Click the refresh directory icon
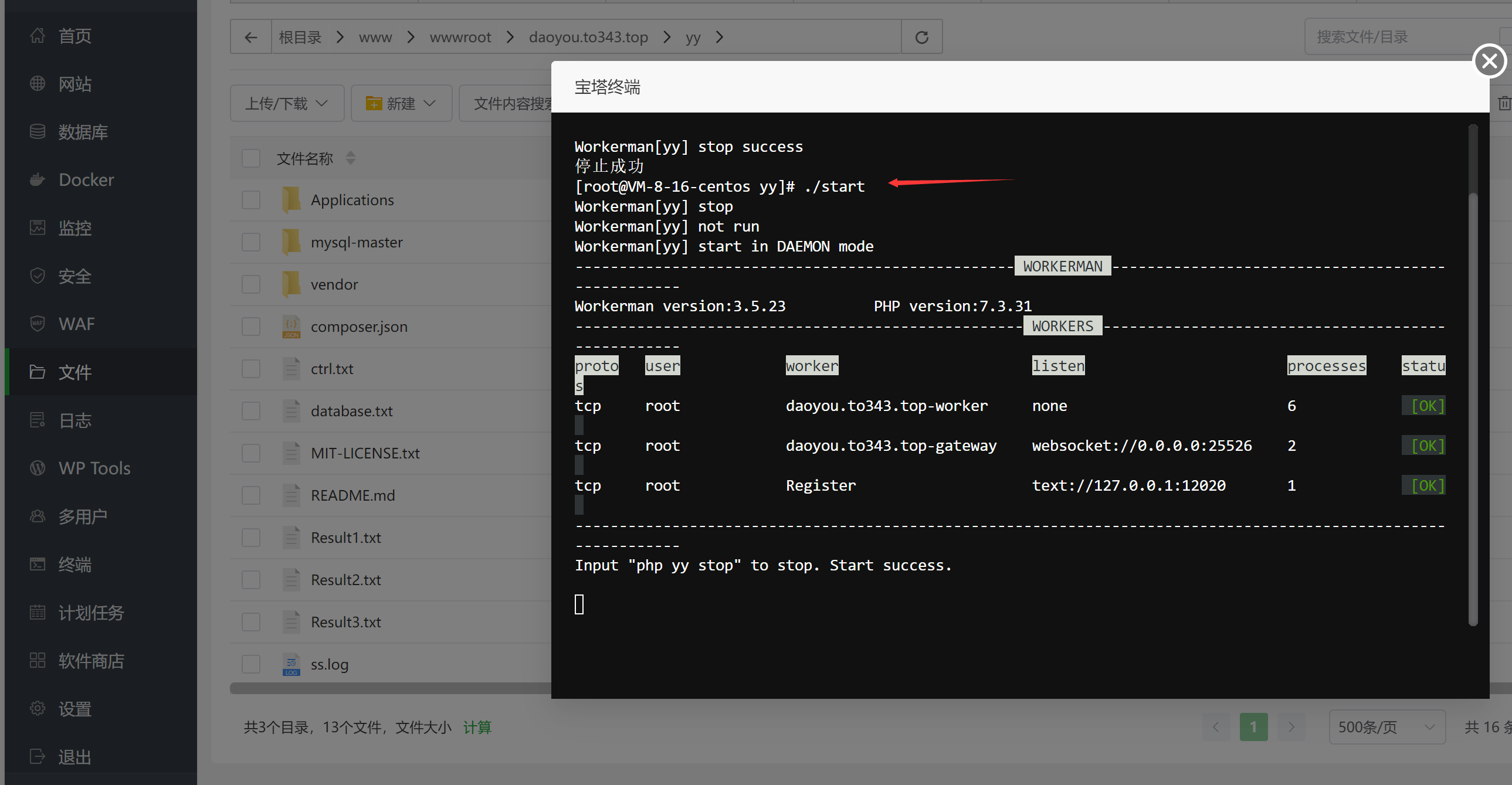 pyautogui.click(x=921, y=38)
